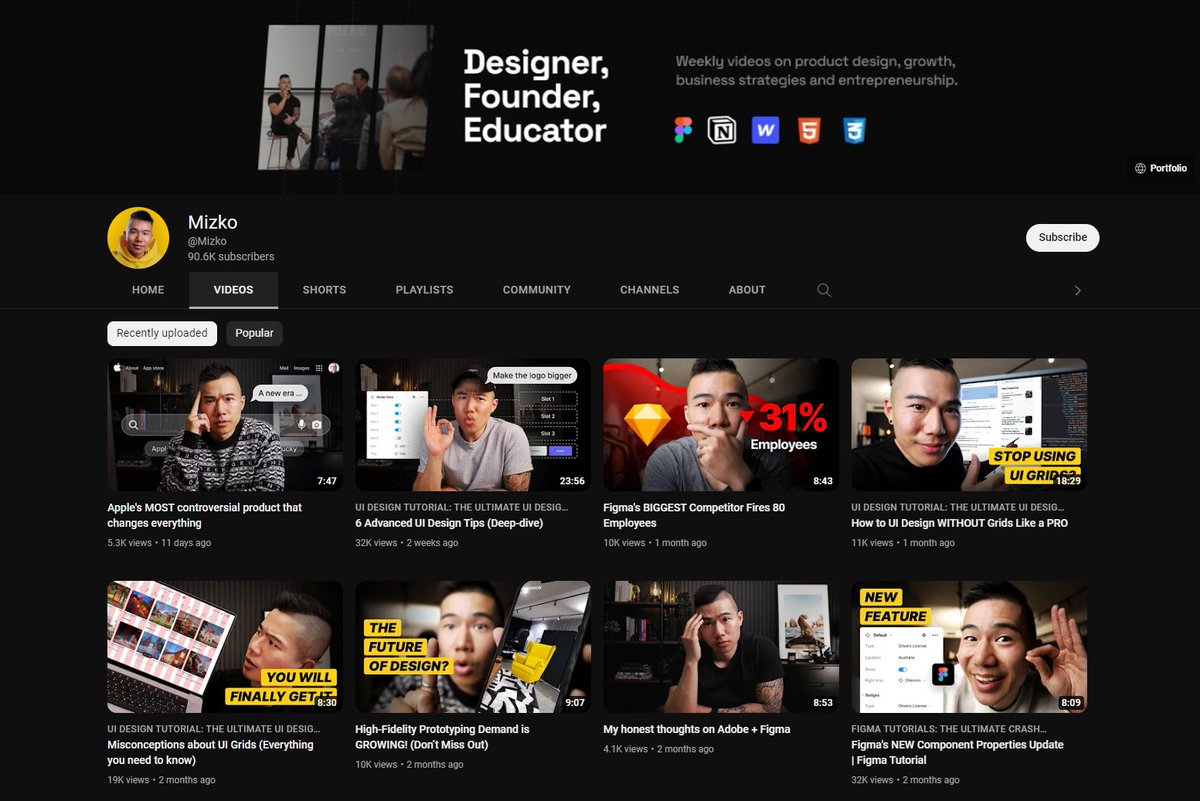
Task: Click the 'Mizko' channel name heading
Action: [213, 222]
